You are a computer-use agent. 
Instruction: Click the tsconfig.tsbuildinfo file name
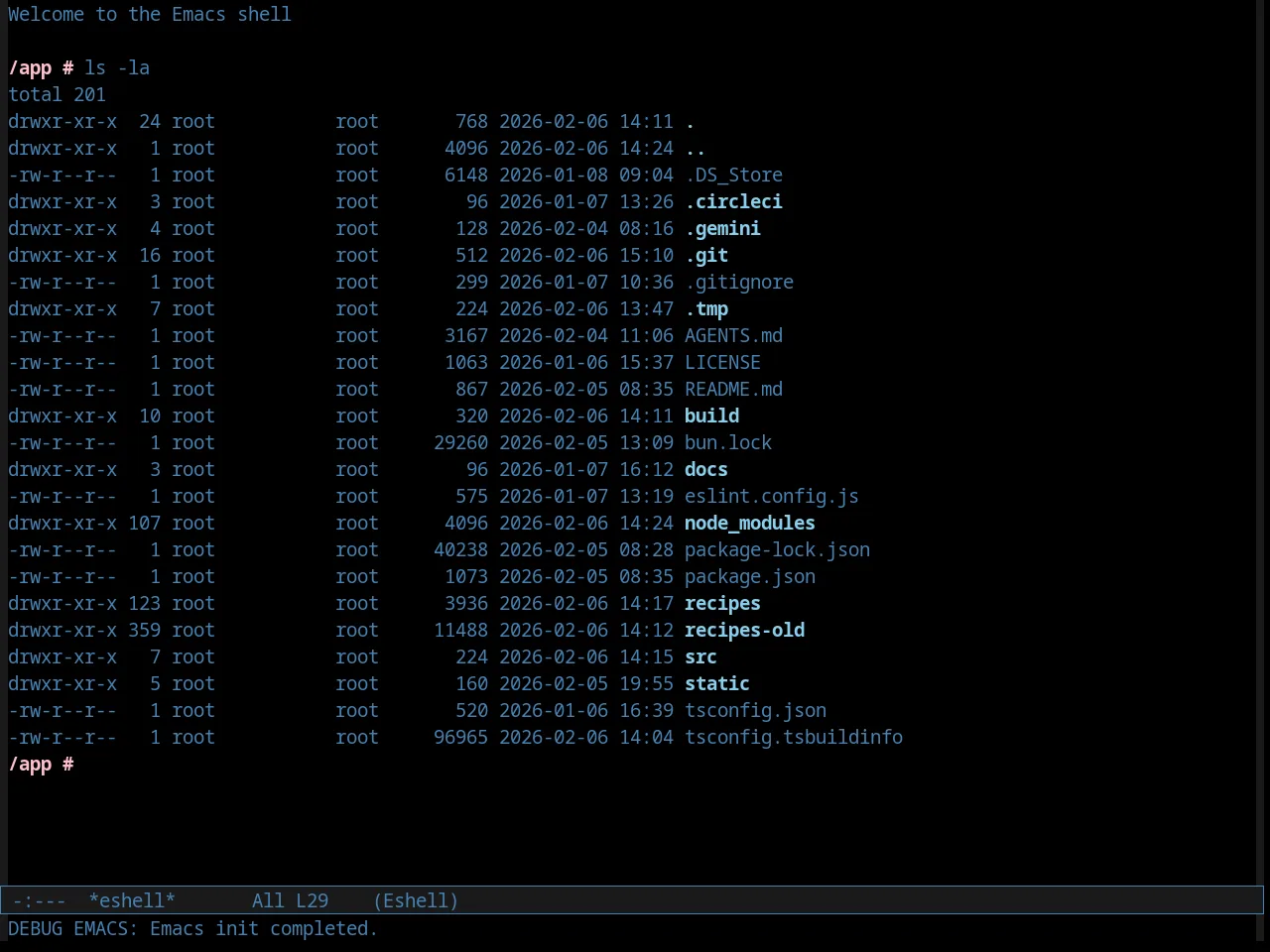pos(794,737)
